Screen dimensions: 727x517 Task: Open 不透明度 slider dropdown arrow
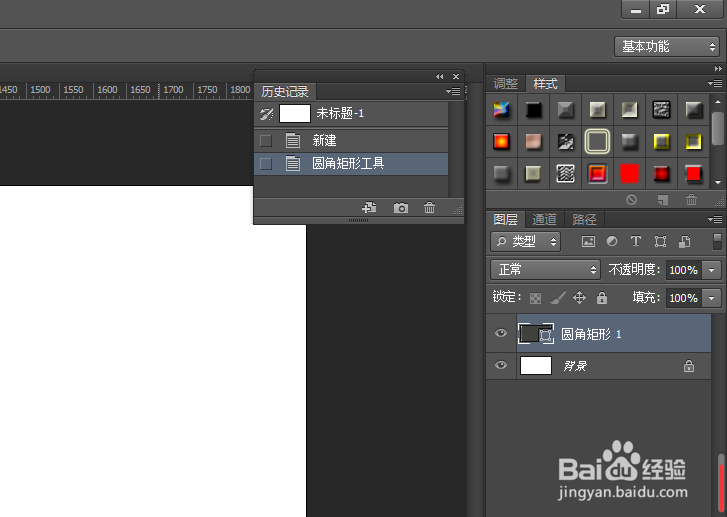coord(712,270)
